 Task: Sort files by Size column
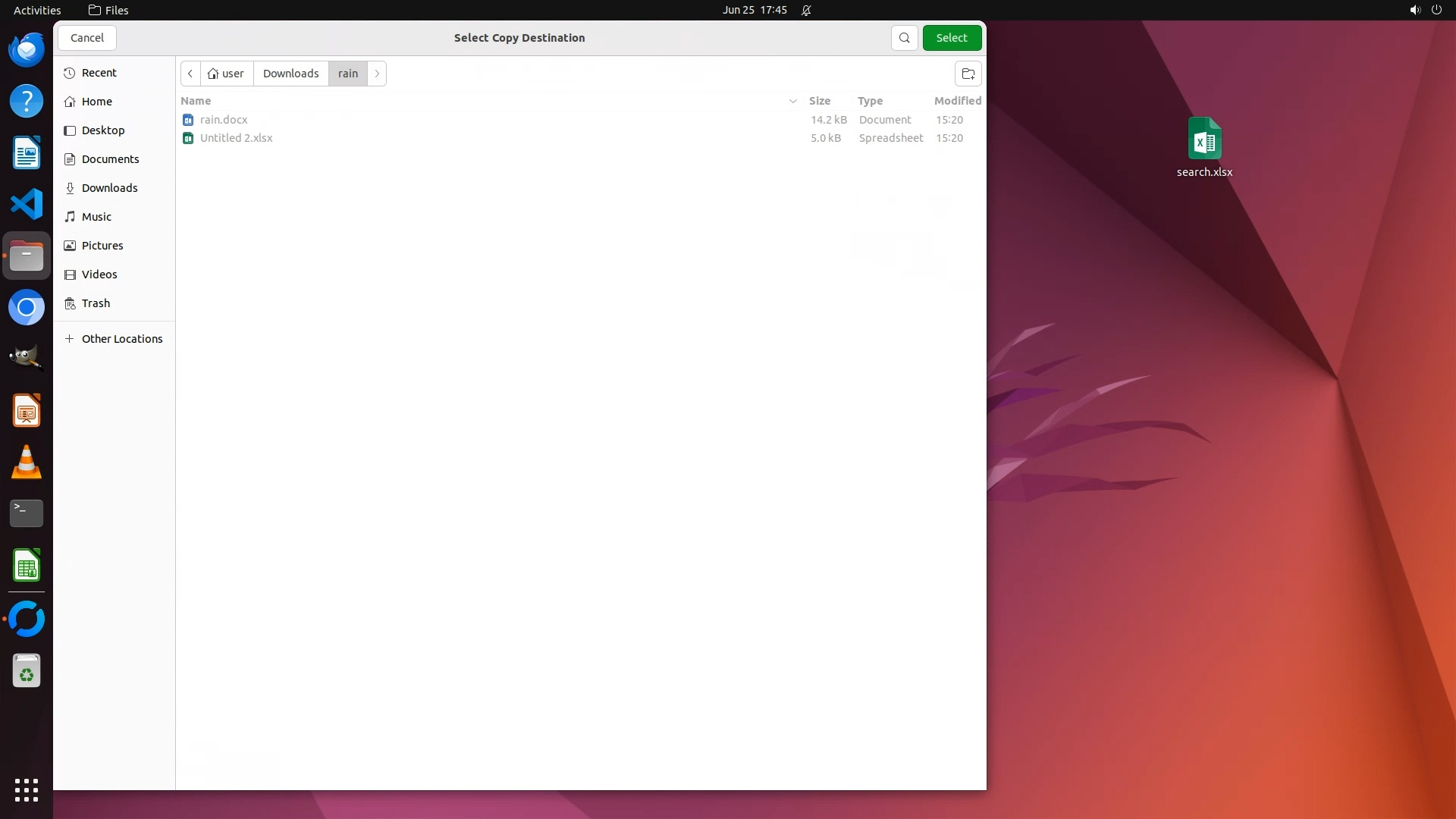click(x=819, y=101)
